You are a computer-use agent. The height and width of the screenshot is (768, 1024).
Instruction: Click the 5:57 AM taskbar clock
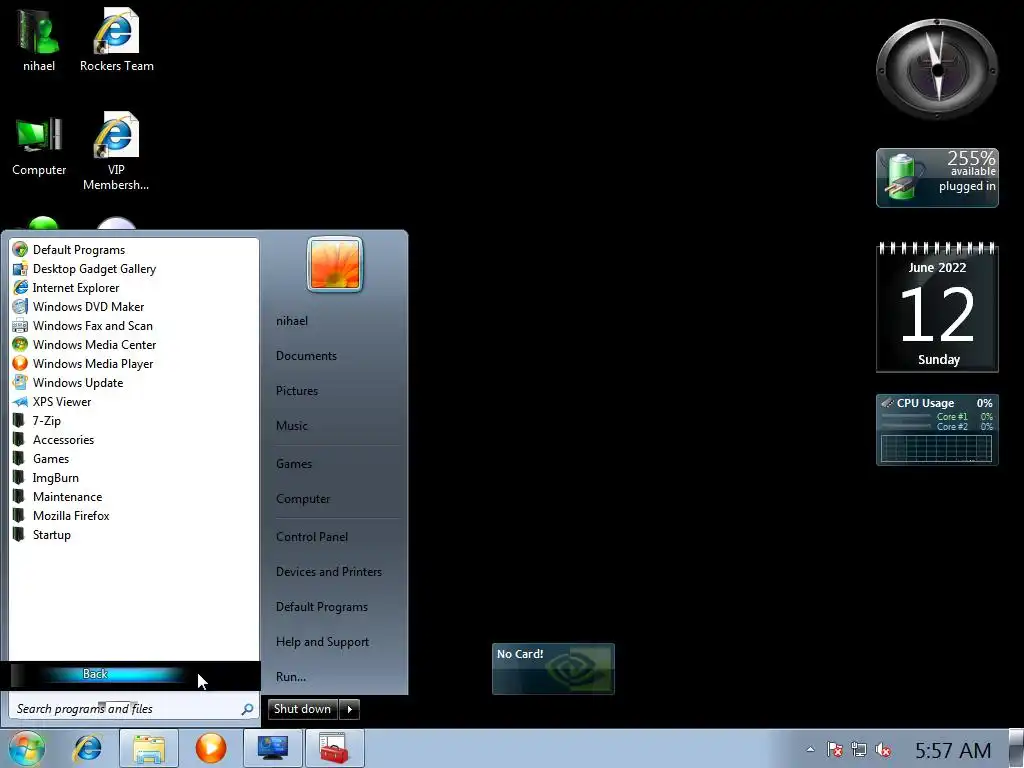tap(953, 750)
